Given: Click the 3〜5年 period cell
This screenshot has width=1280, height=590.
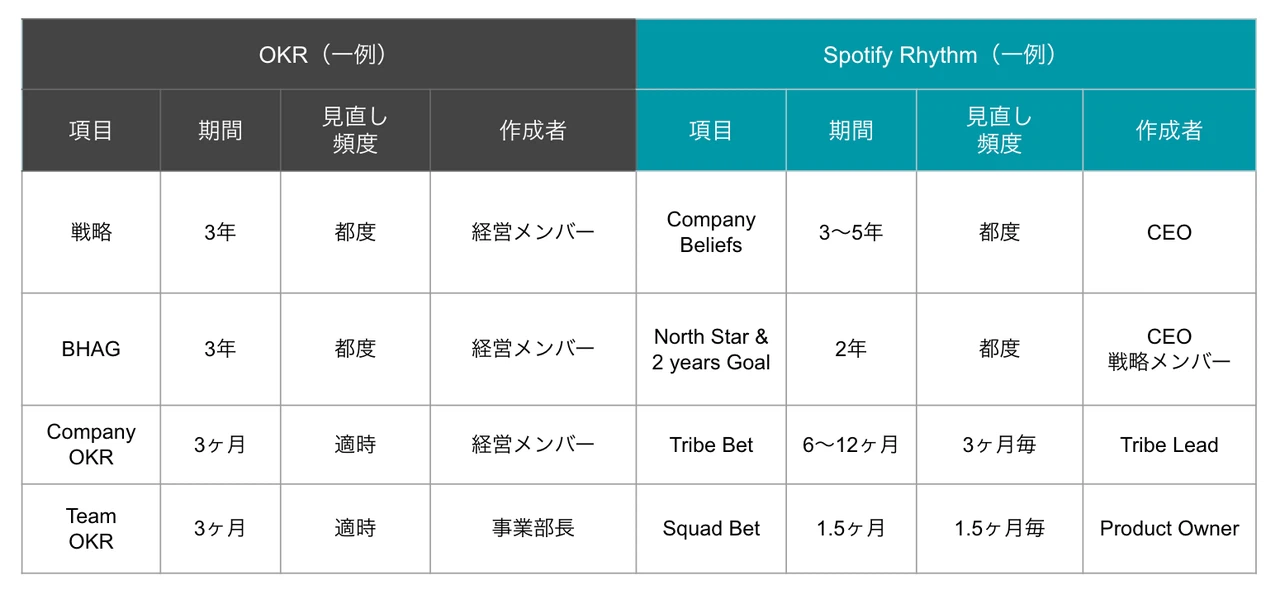Looking at the screenshot, I should tap(851, 232).
